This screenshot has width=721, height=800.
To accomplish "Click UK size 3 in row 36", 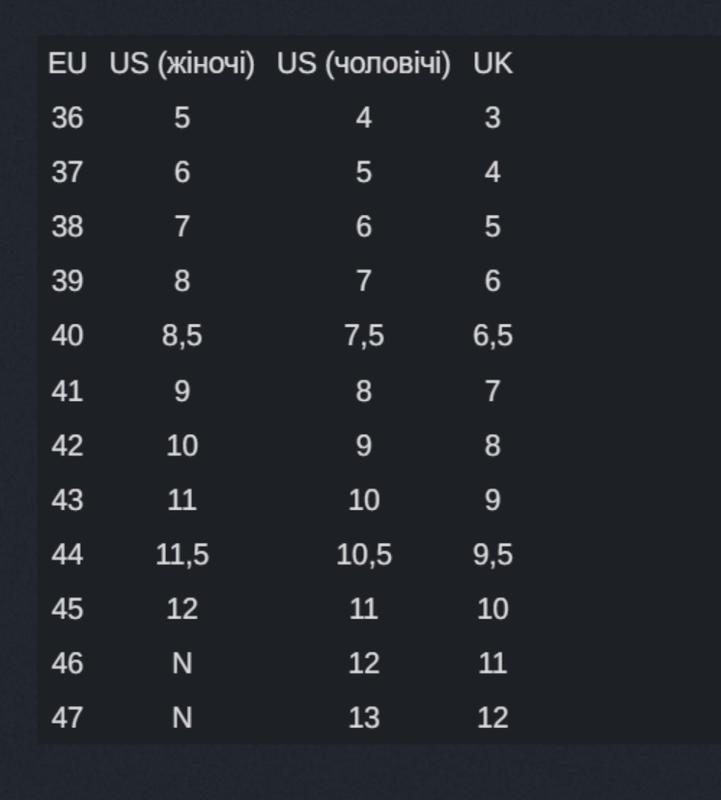I will coord(492,118).
